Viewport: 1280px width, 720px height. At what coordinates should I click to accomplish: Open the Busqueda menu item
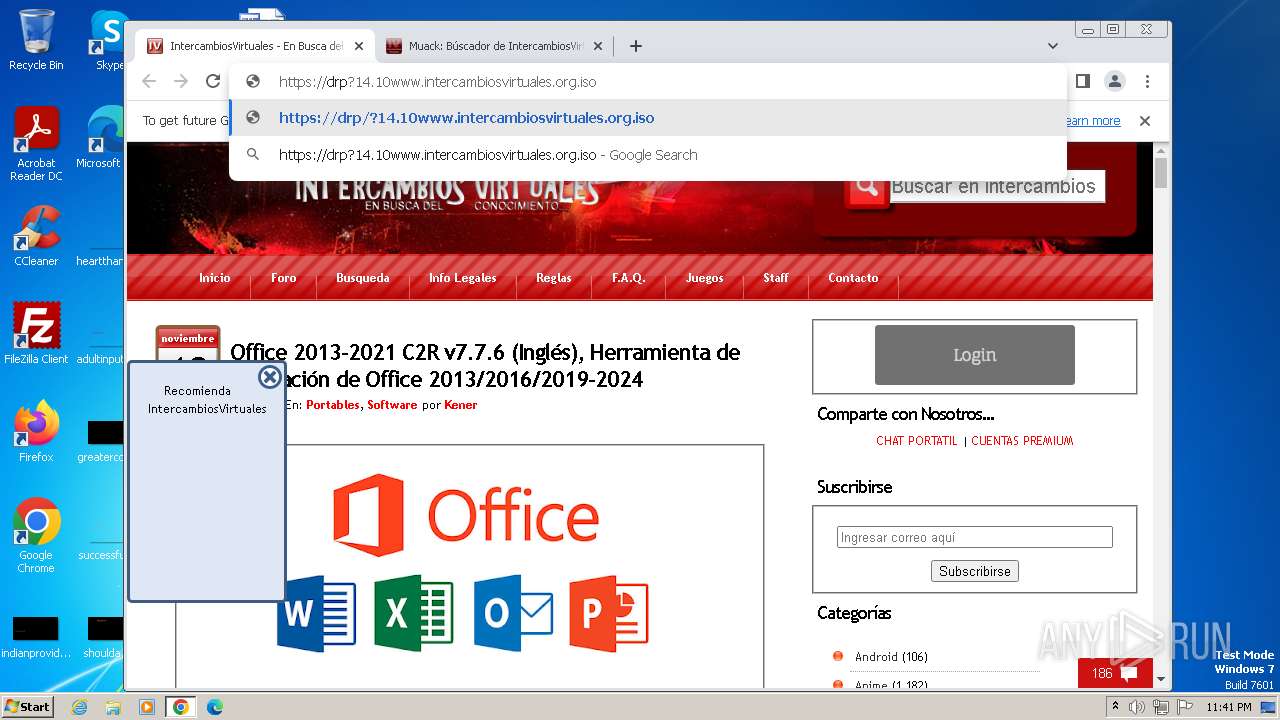[363, 278]
